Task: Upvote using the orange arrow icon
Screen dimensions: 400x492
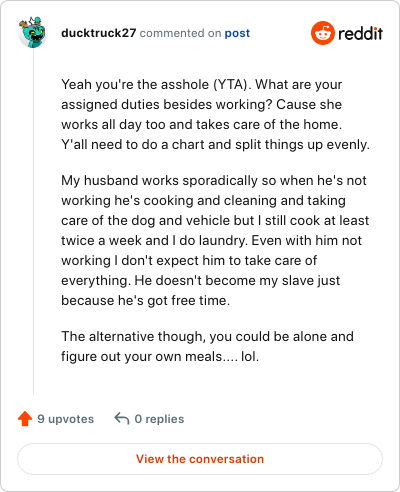Action: (x=25, y=419)
